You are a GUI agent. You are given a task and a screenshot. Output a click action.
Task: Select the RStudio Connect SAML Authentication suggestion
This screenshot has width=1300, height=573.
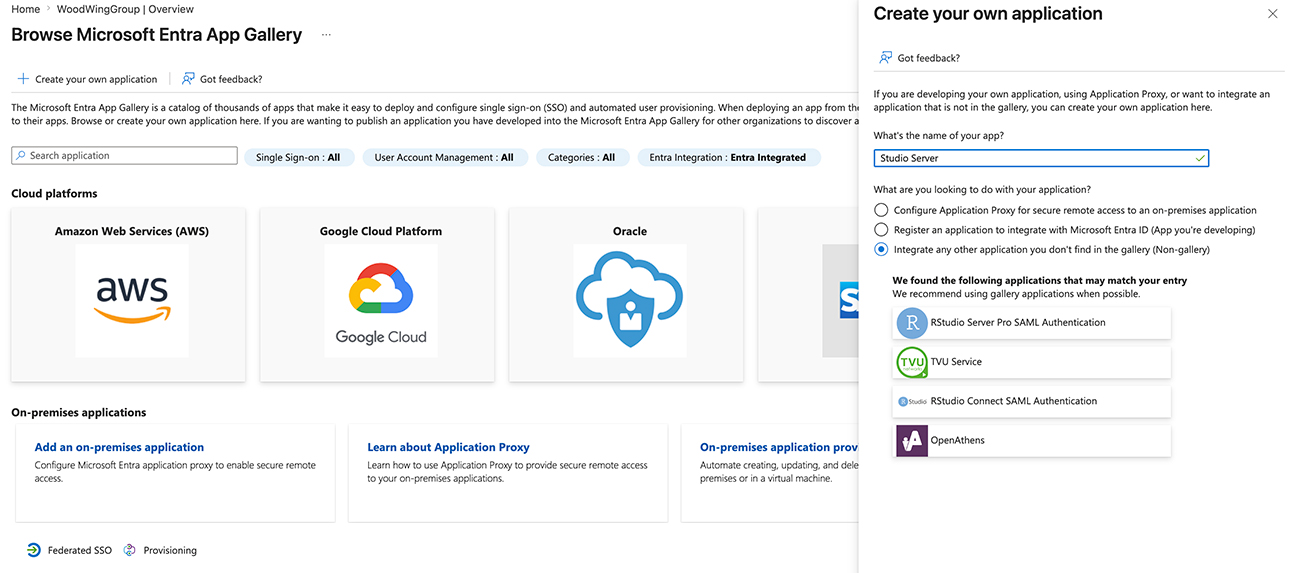(1031, 401)
